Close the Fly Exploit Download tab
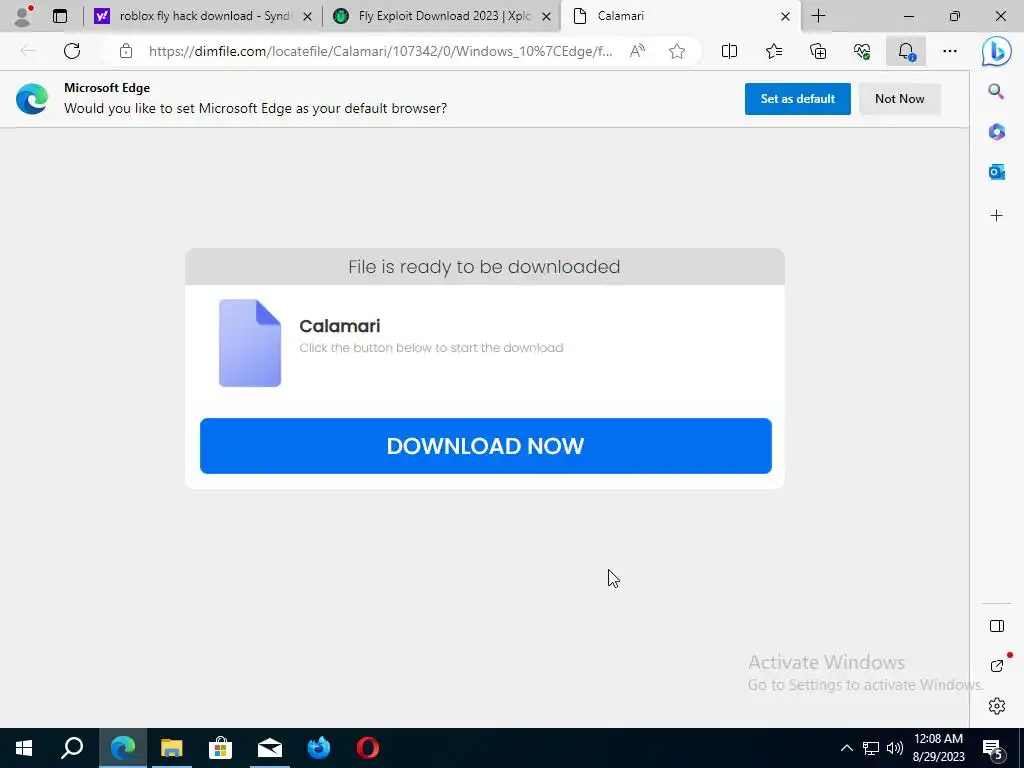The width and height of the screenshot is (1024, 768). [547, 16]
